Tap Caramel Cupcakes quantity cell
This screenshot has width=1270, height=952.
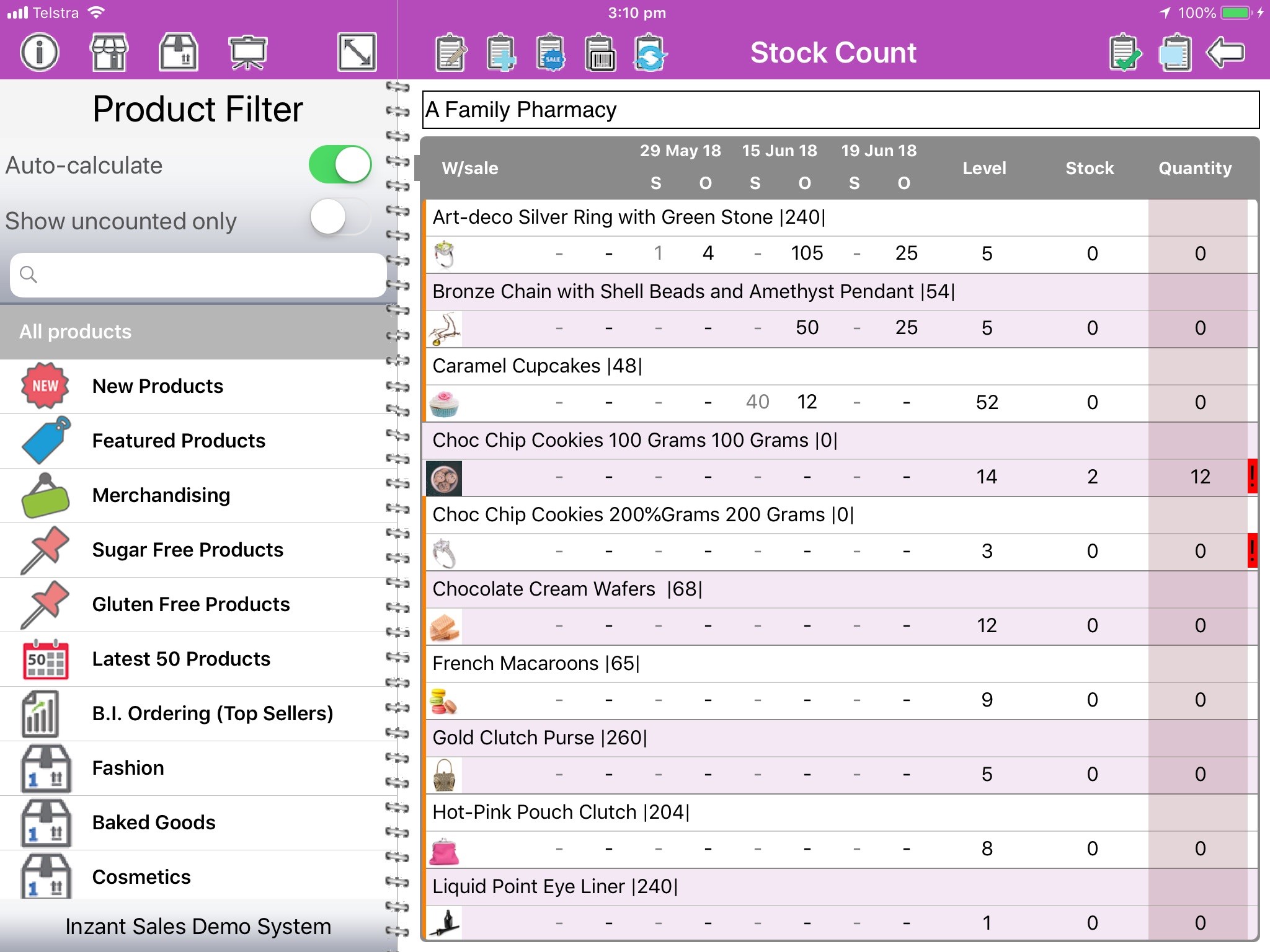[x=1199, y=402]
